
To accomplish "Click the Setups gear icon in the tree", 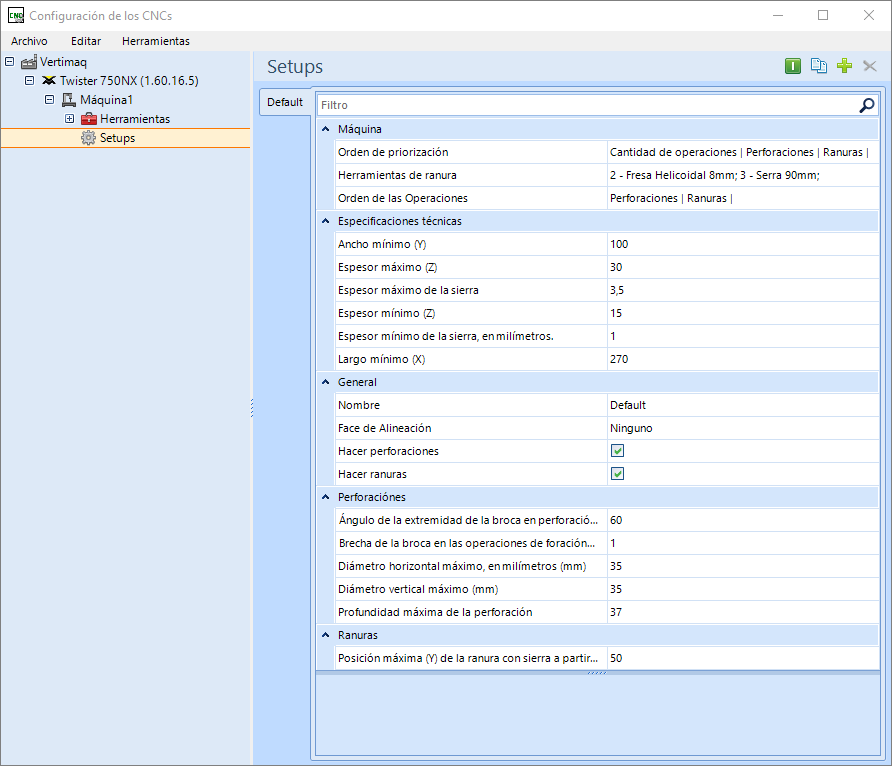I will tap(88, 138).
